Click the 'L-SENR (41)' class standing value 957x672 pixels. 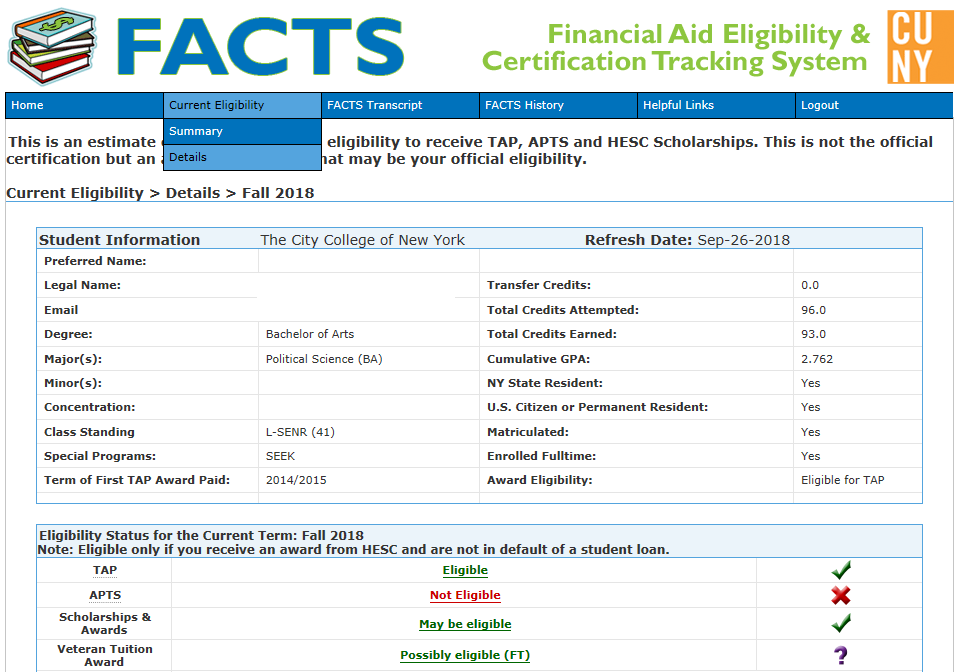pyautogui.click(x=300, y=432)
